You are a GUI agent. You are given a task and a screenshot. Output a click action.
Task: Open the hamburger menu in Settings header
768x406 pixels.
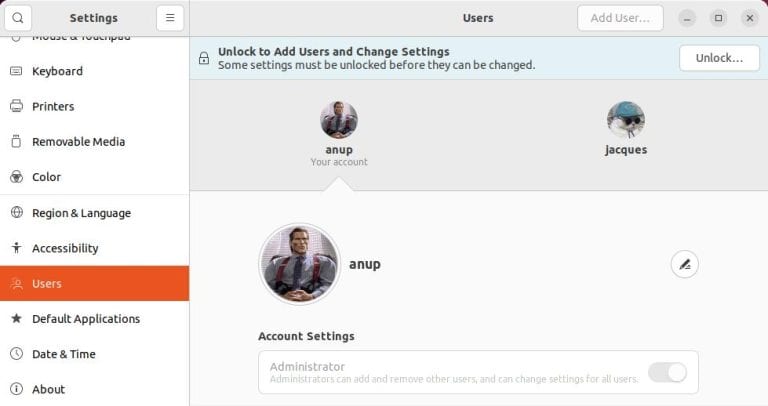[x=170, y=18]
